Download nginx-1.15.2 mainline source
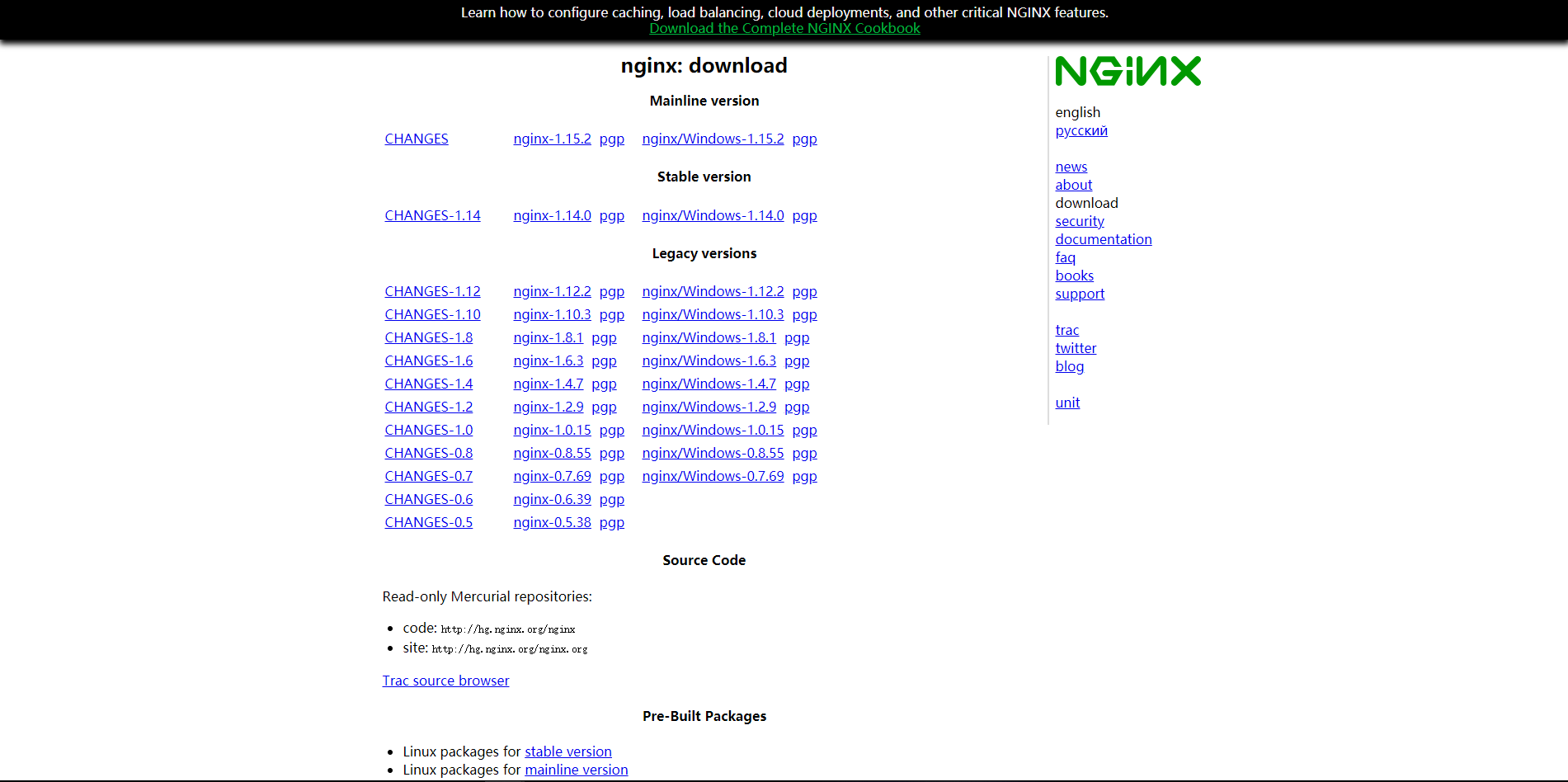Screen dimensions: 1568x782 pyautogui.click(x=552, y=139)
